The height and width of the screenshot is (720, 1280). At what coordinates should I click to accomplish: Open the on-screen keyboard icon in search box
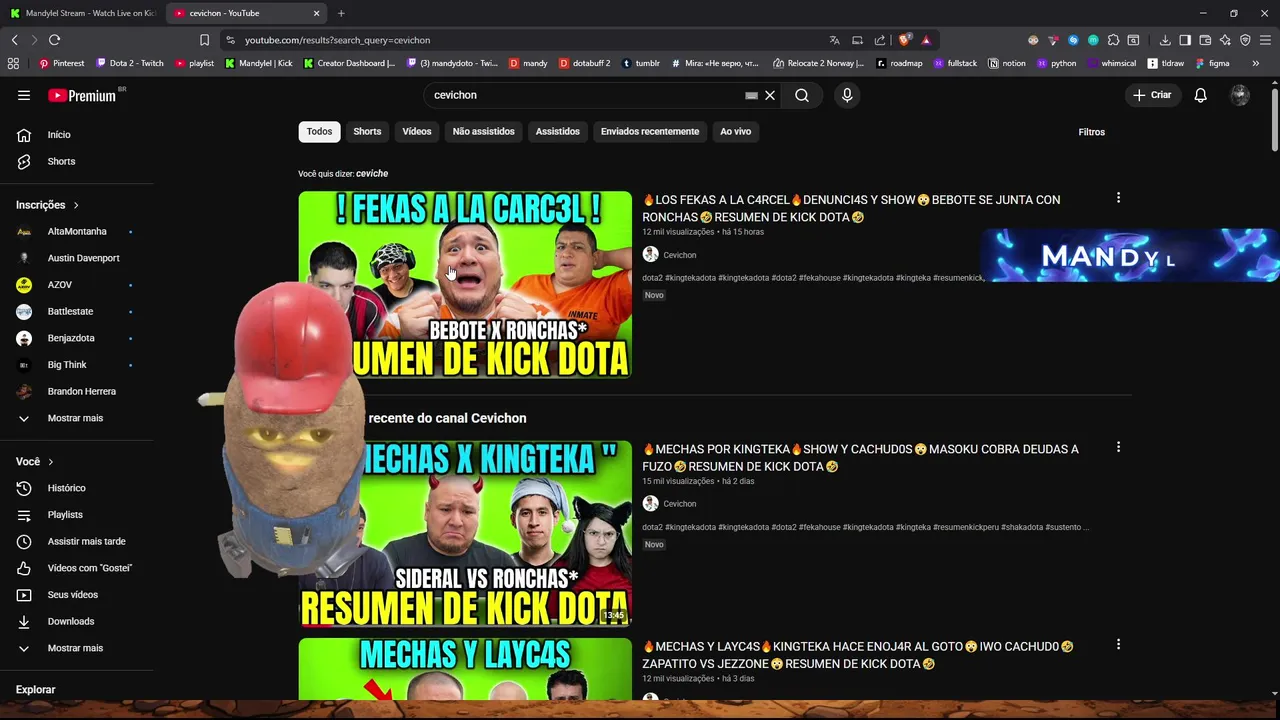click(x=751, y=95)
